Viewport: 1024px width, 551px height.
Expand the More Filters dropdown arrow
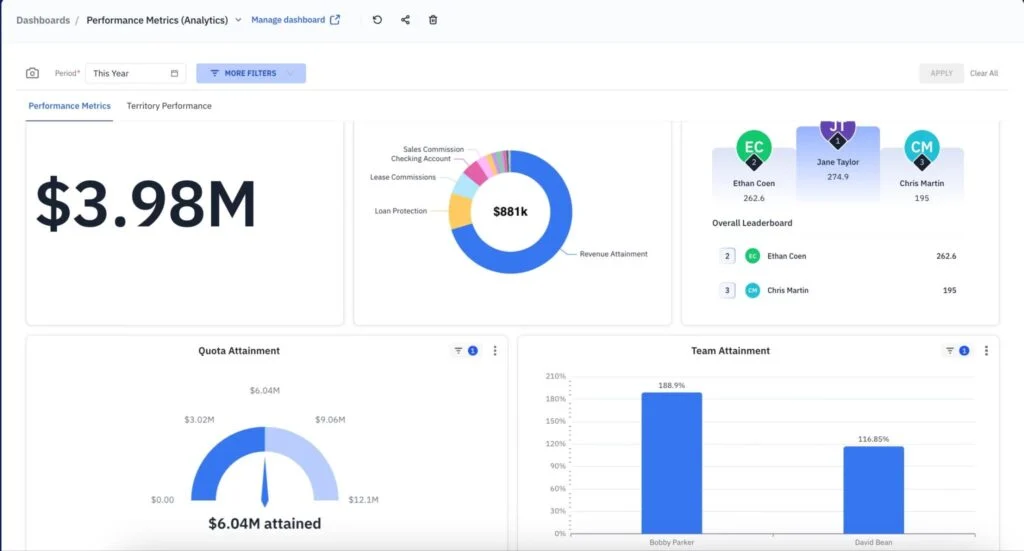[x=291, y=73]
